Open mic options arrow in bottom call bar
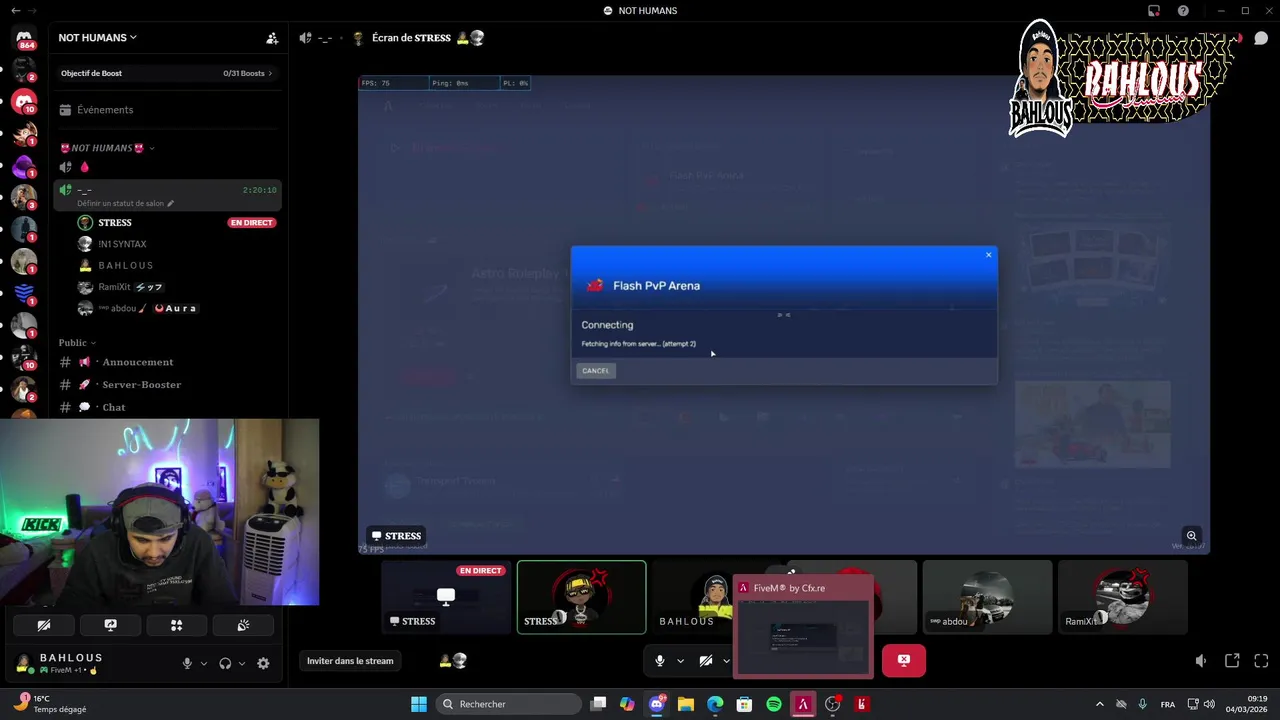Viewport: 1280px width, 720px height. (x=680, y=661)
